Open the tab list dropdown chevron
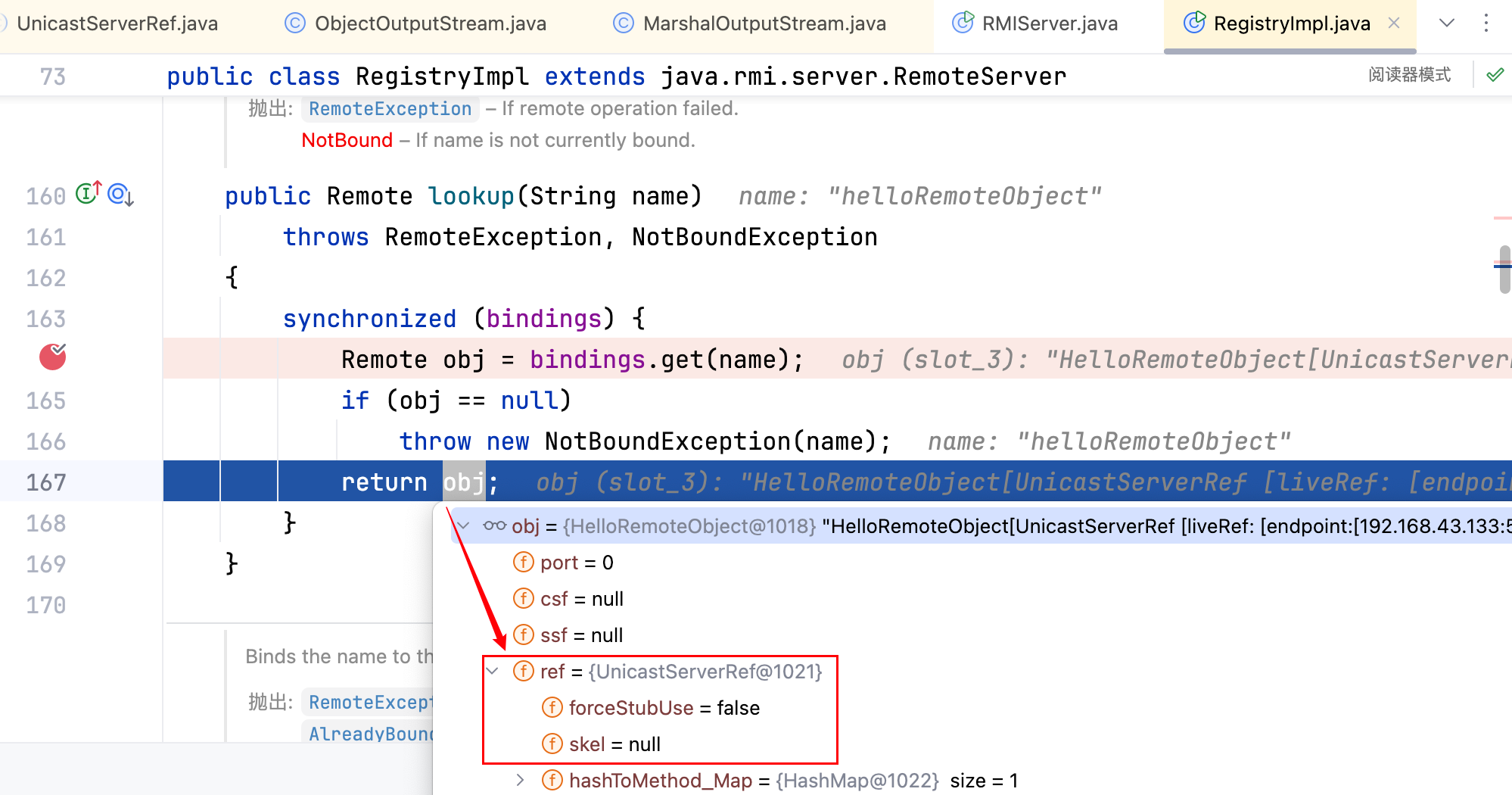1512x795 pixels. point(1446,23)
